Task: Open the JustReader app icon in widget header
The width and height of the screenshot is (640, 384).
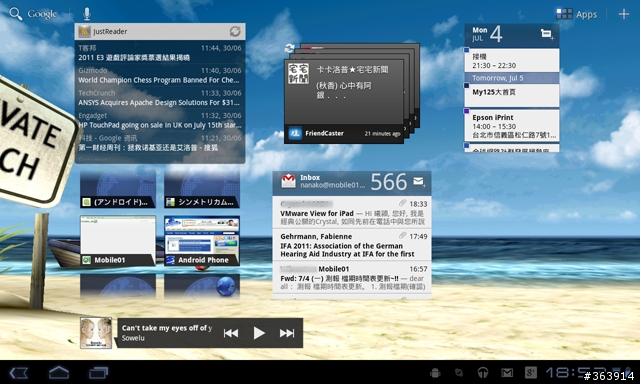Action: pyautogui.click(x=84, y=31)
